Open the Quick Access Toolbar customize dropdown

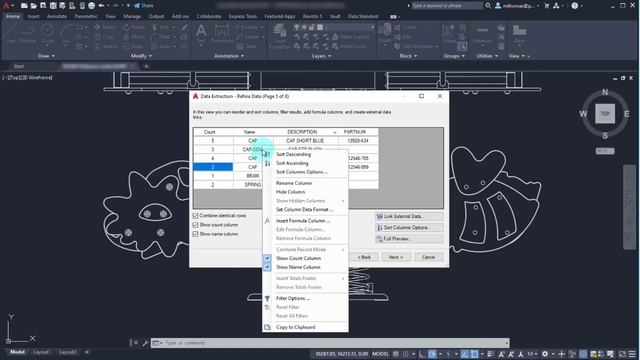coord(128,6)
